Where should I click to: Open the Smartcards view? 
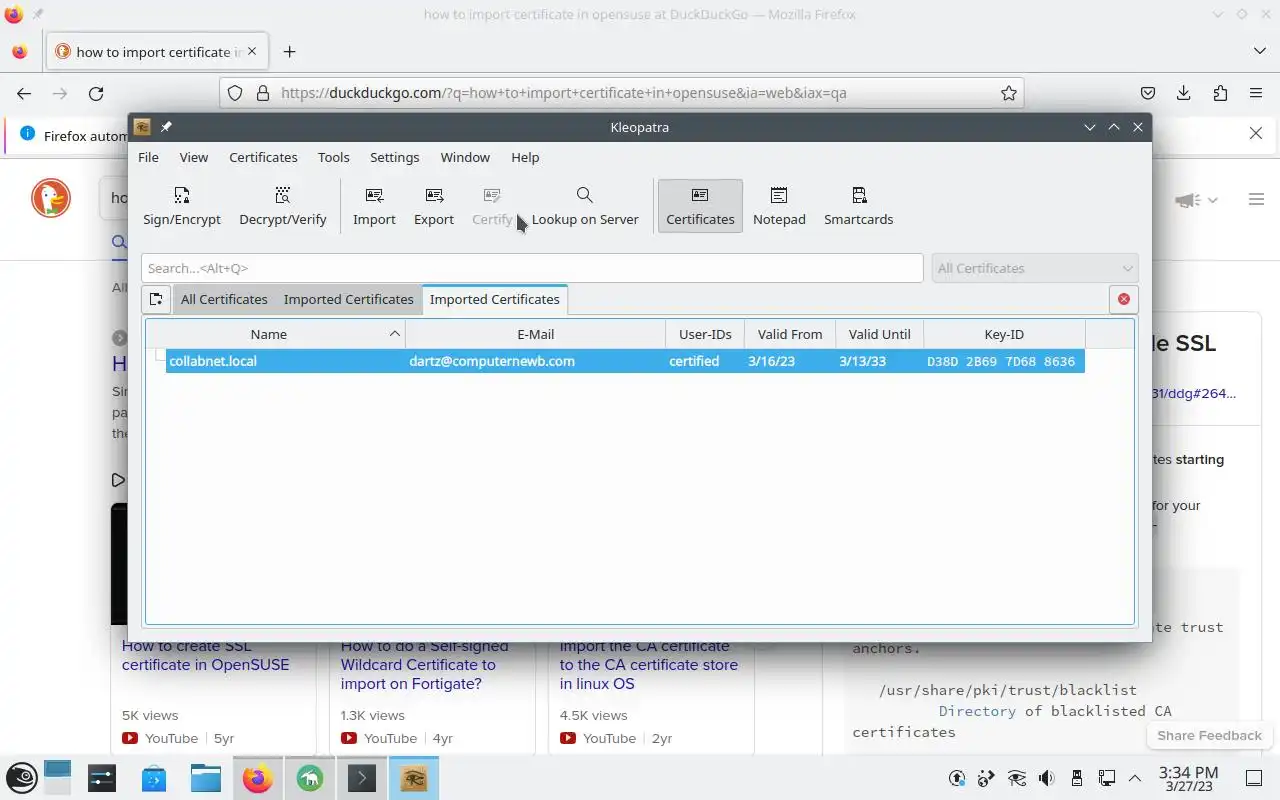(858, 206)
